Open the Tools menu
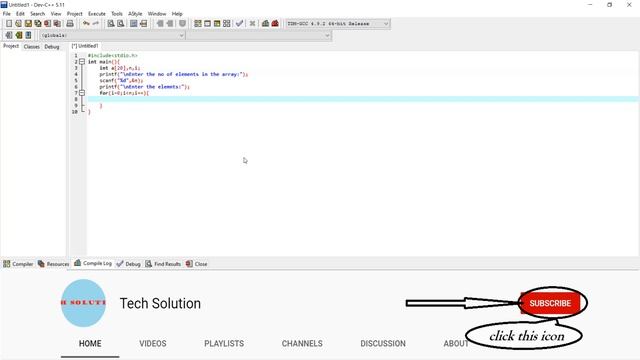The width and height of the screenshot is (640, 360). pyautogui.click(x=117, y=13)
